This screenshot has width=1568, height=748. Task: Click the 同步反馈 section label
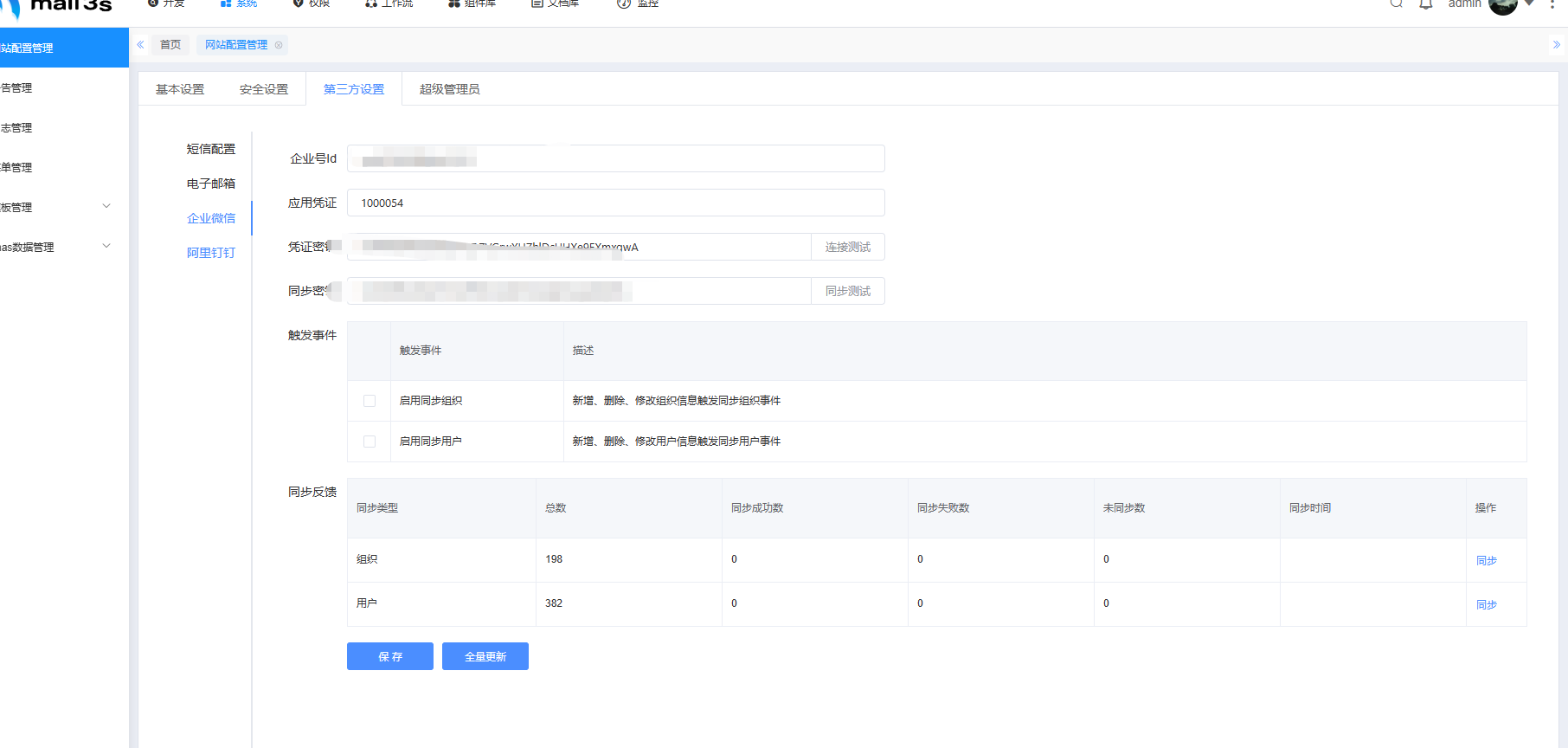312,492
